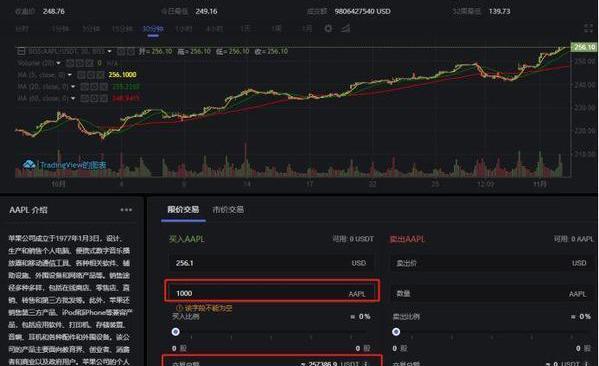This screenshot has width=599, height=366.
Task: Open the settings icon for MA 5 indicator
Action: tap(90, 75)
